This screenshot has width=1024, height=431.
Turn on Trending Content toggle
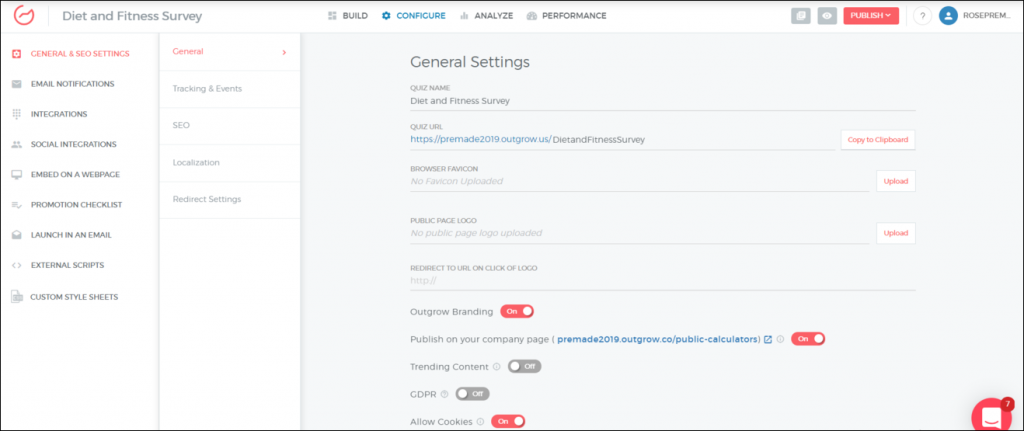(x=524, y=367)
